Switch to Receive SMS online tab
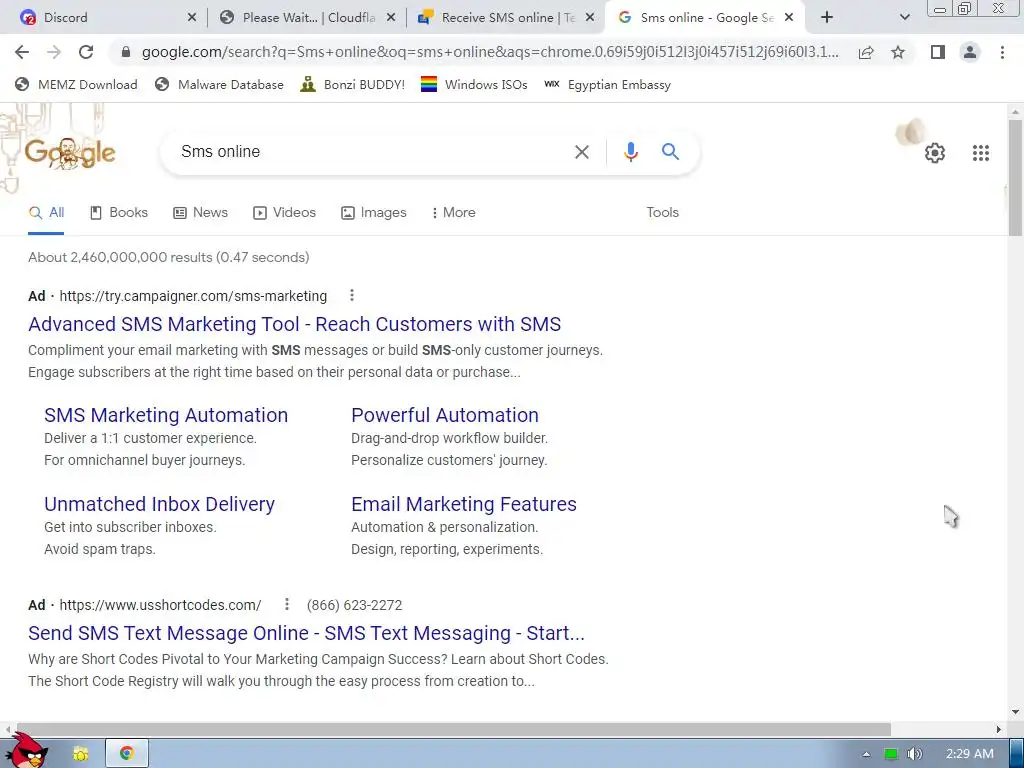 [x=505, y=18]
